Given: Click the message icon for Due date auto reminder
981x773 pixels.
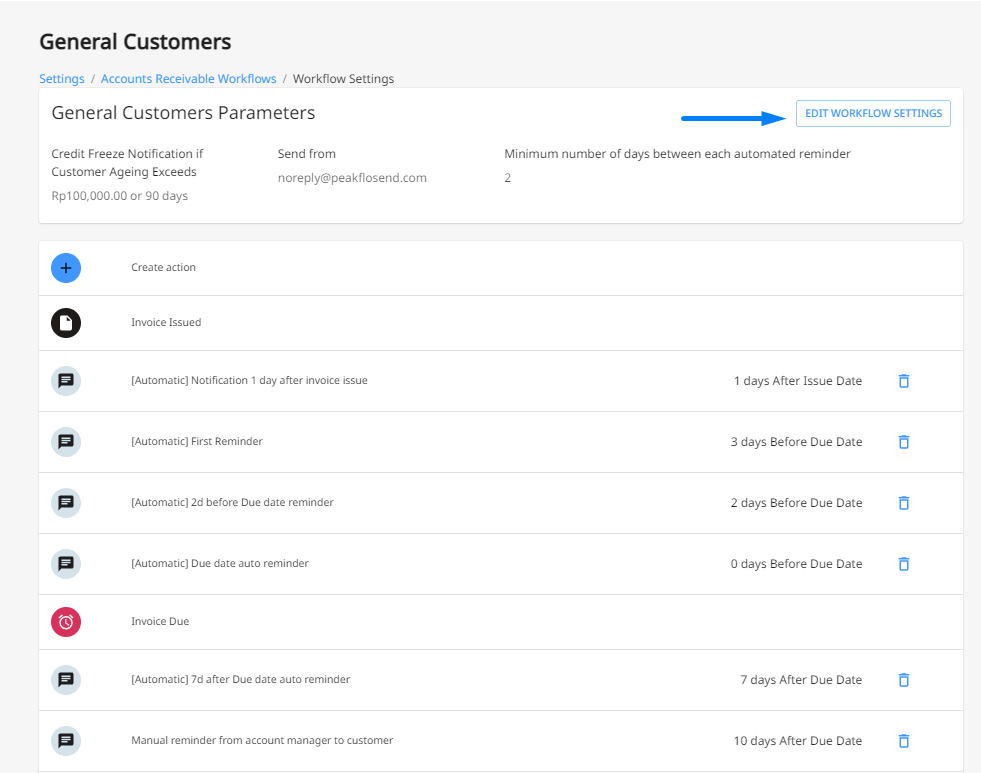Looking at the screenshot, I should [x=66, y=563].
